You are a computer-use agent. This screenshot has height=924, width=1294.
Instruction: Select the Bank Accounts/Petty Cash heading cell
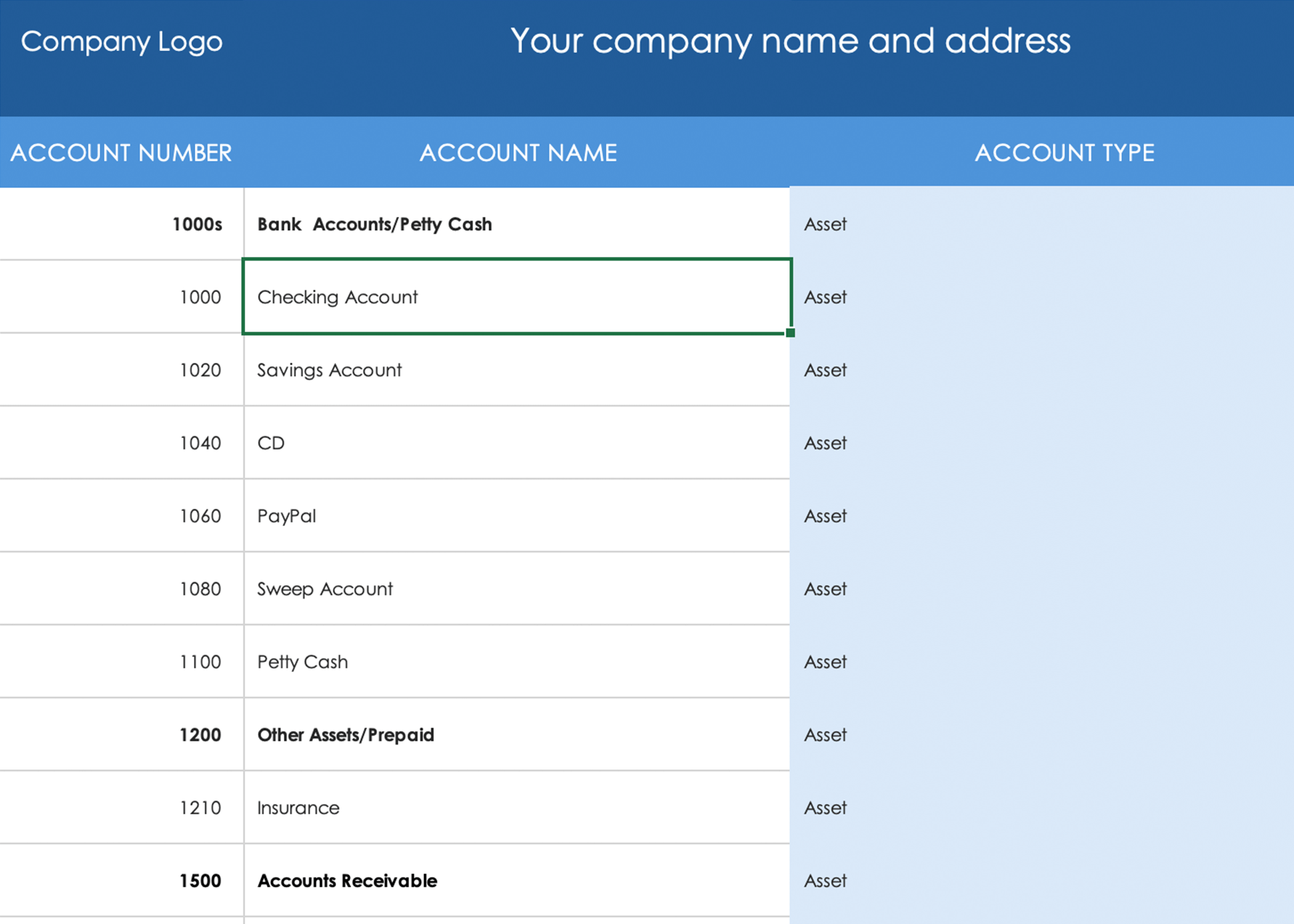(516, 224)
